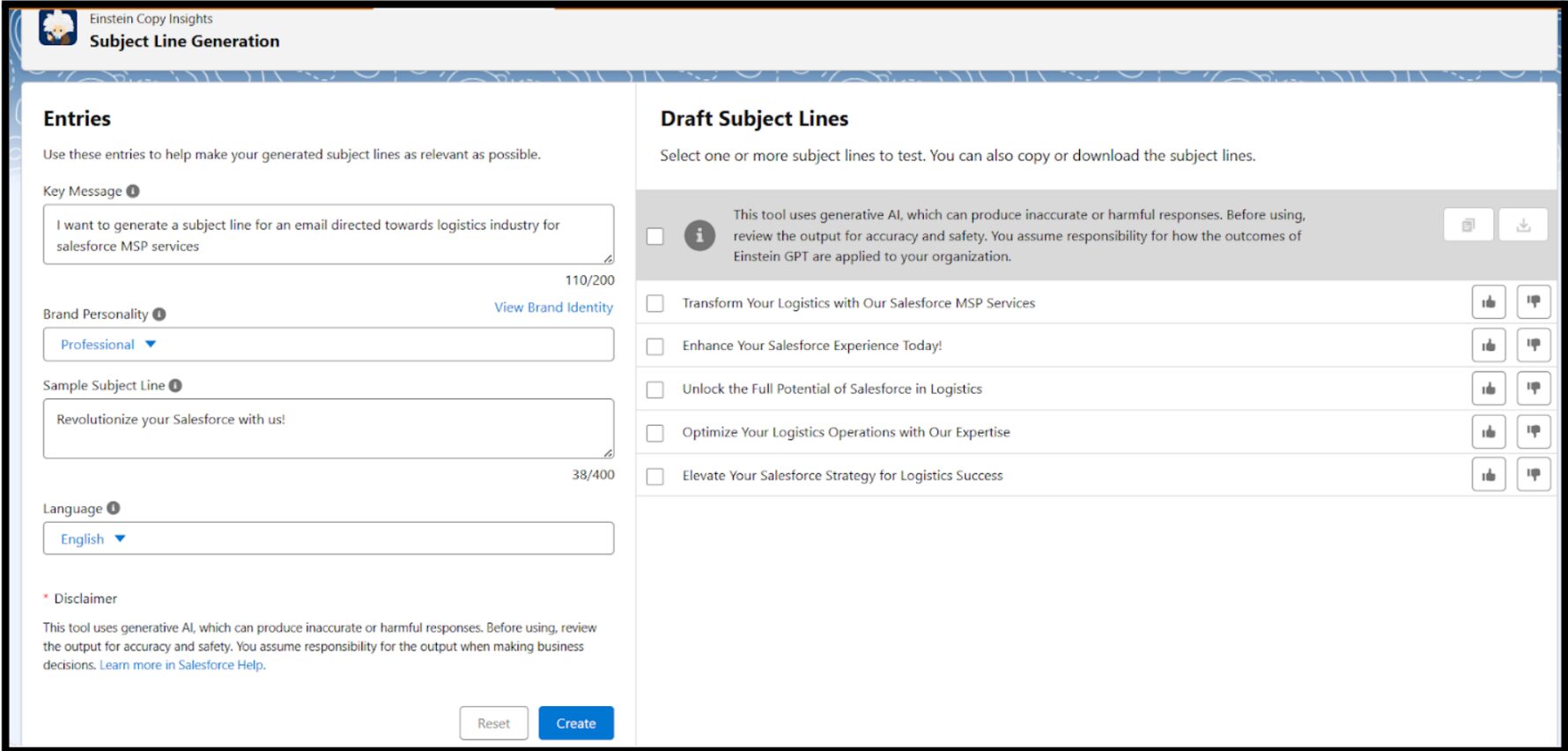Click the '110/200' character counter

coord(590,280)
